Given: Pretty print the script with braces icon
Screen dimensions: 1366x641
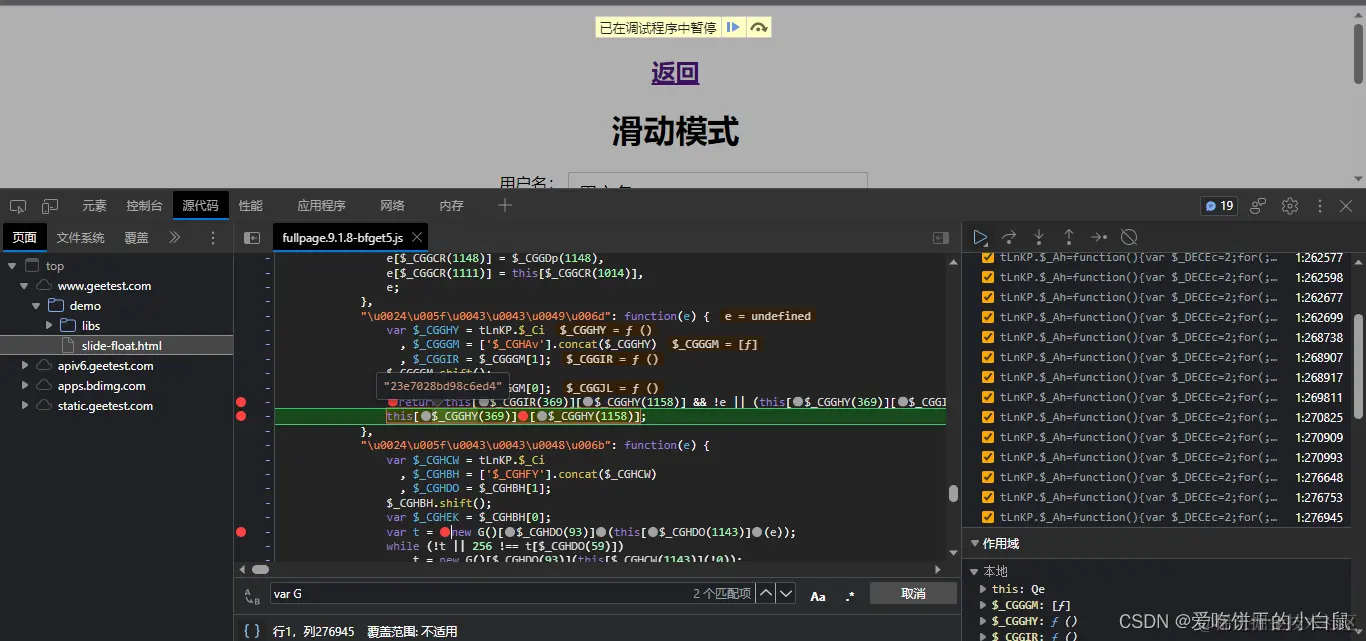Looking at the screenshot, I should (252, 631).
